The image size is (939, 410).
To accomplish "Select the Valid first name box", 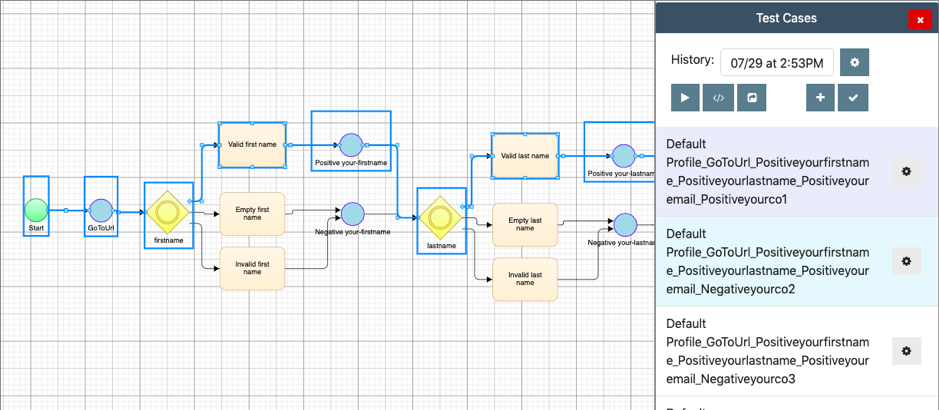I will 252,145.
